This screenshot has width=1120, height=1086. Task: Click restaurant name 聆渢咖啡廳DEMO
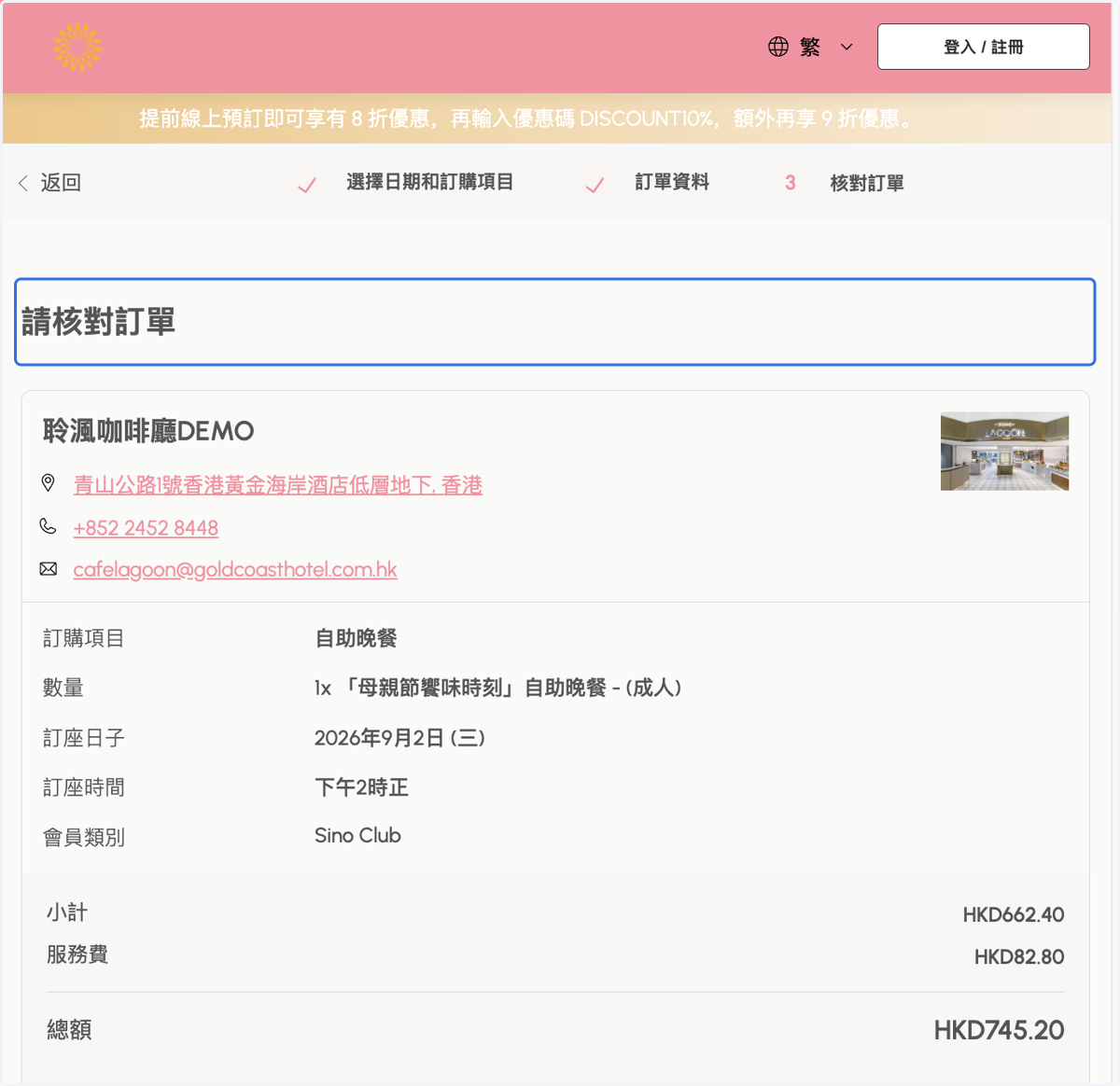148,431
